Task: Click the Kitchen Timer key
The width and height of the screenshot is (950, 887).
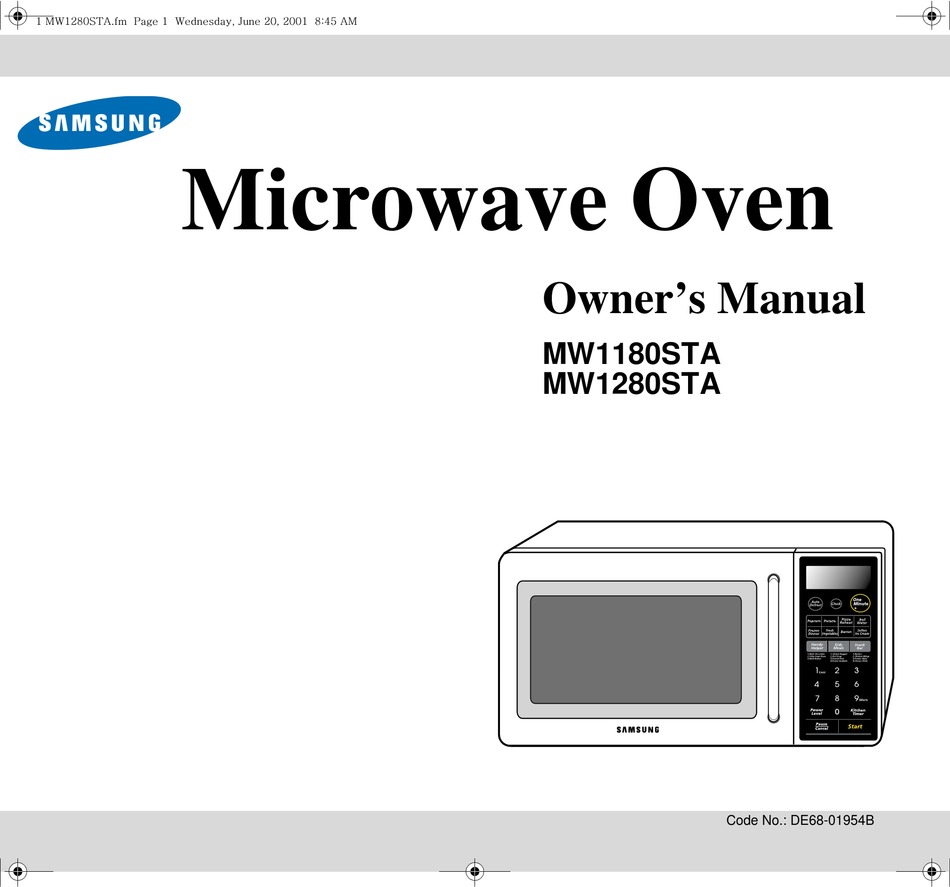Action: 858,712
